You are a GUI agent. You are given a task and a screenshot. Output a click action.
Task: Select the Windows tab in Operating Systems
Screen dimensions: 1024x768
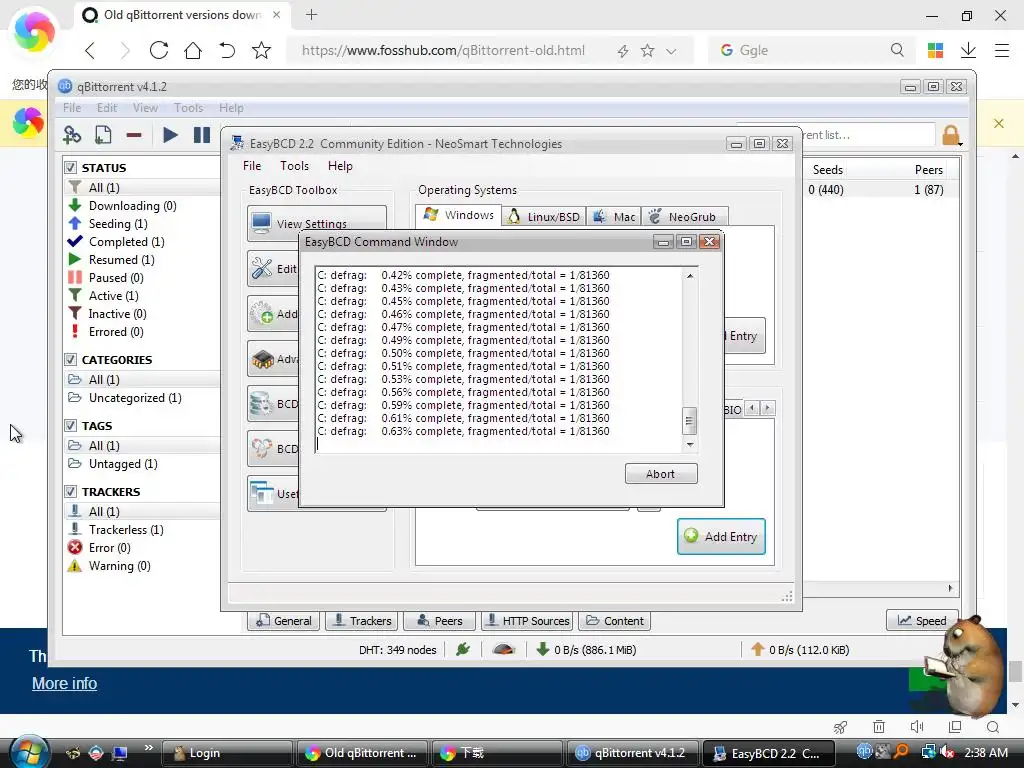pyautogui.click(x=458, y=215)
